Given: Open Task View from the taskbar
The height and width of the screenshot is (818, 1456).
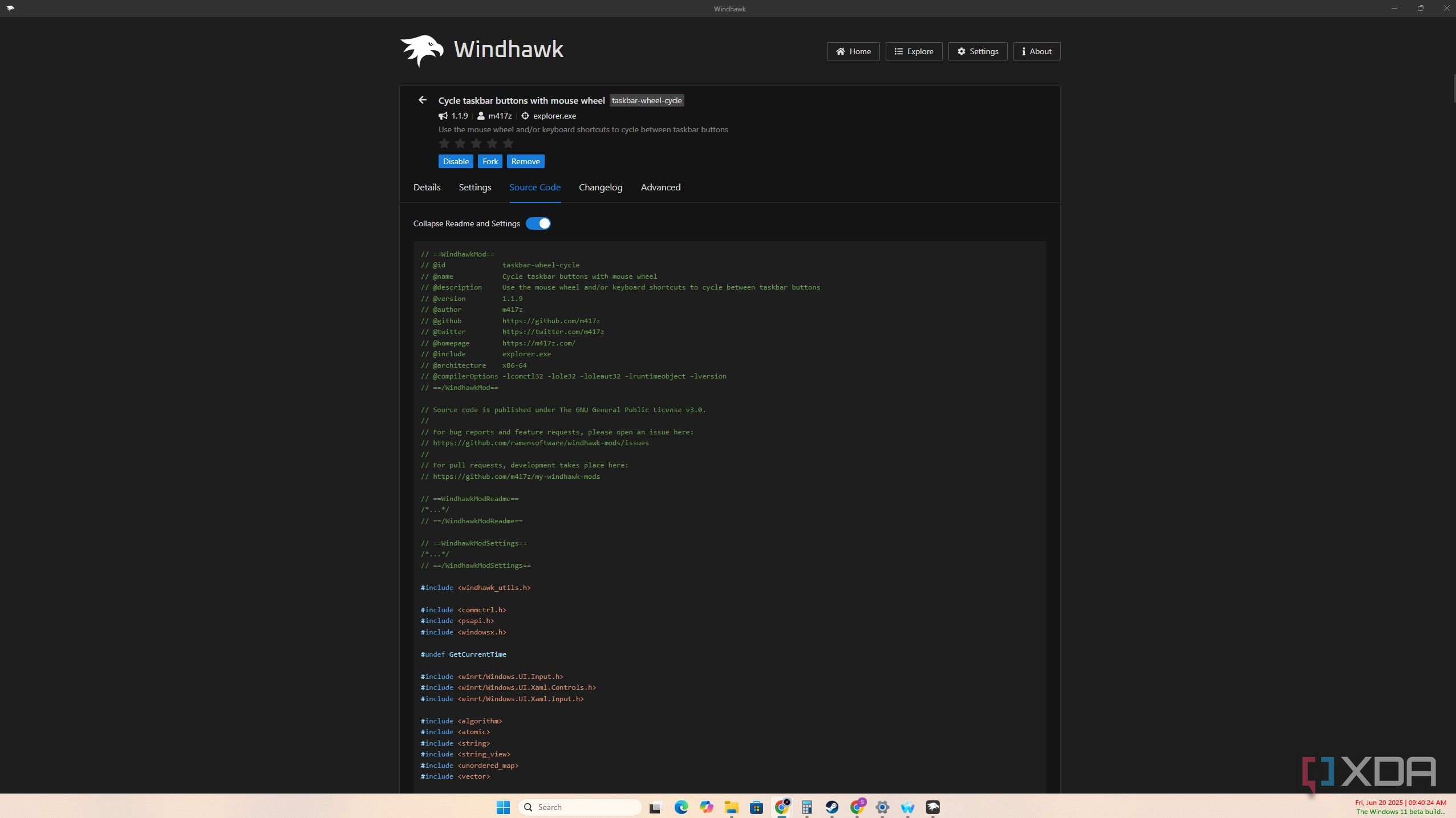Looking at the screenshot, I should [655, 807].
